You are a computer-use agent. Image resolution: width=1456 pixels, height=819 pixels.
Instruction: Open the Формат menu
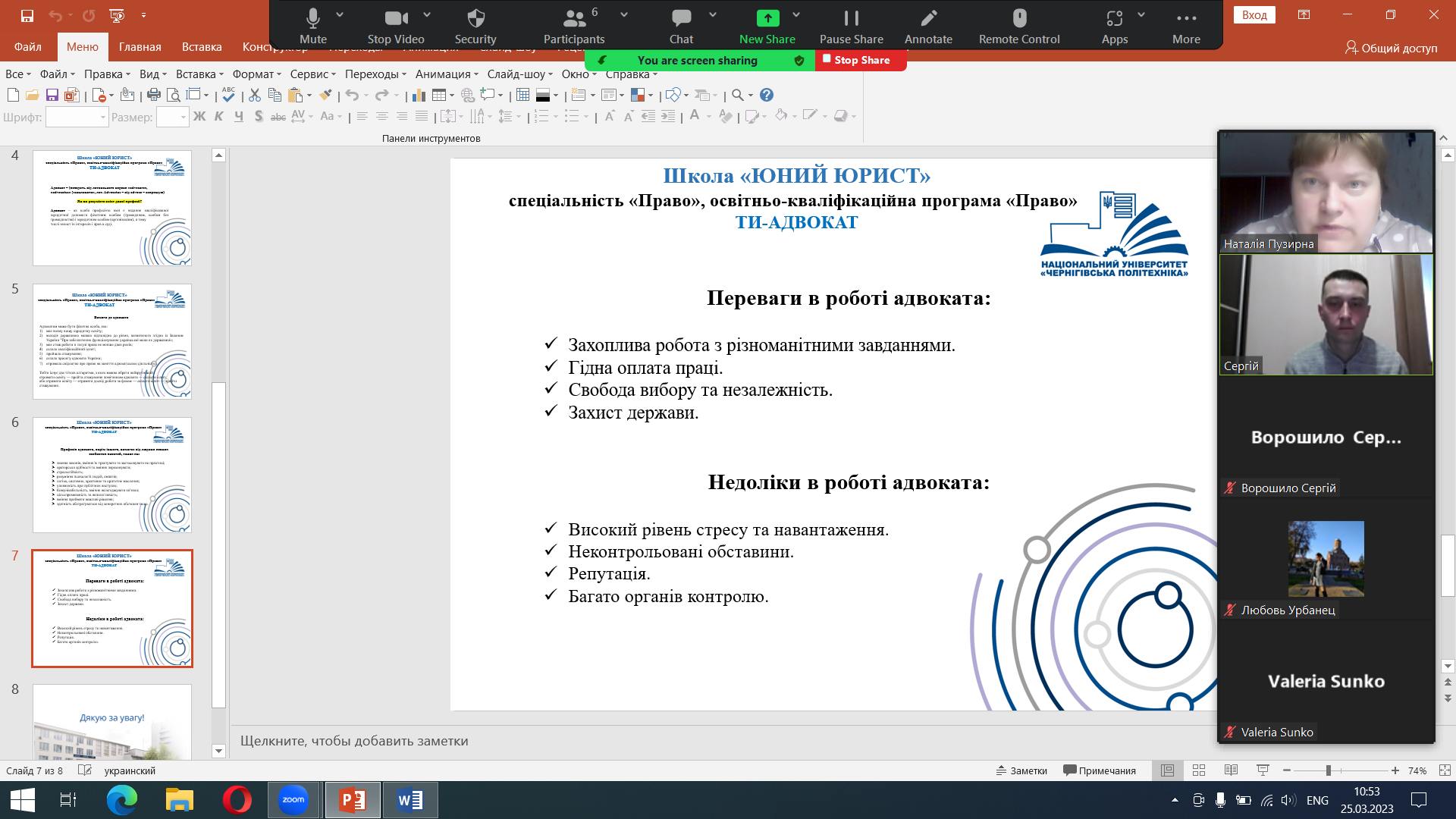click(x=256, y=74)
